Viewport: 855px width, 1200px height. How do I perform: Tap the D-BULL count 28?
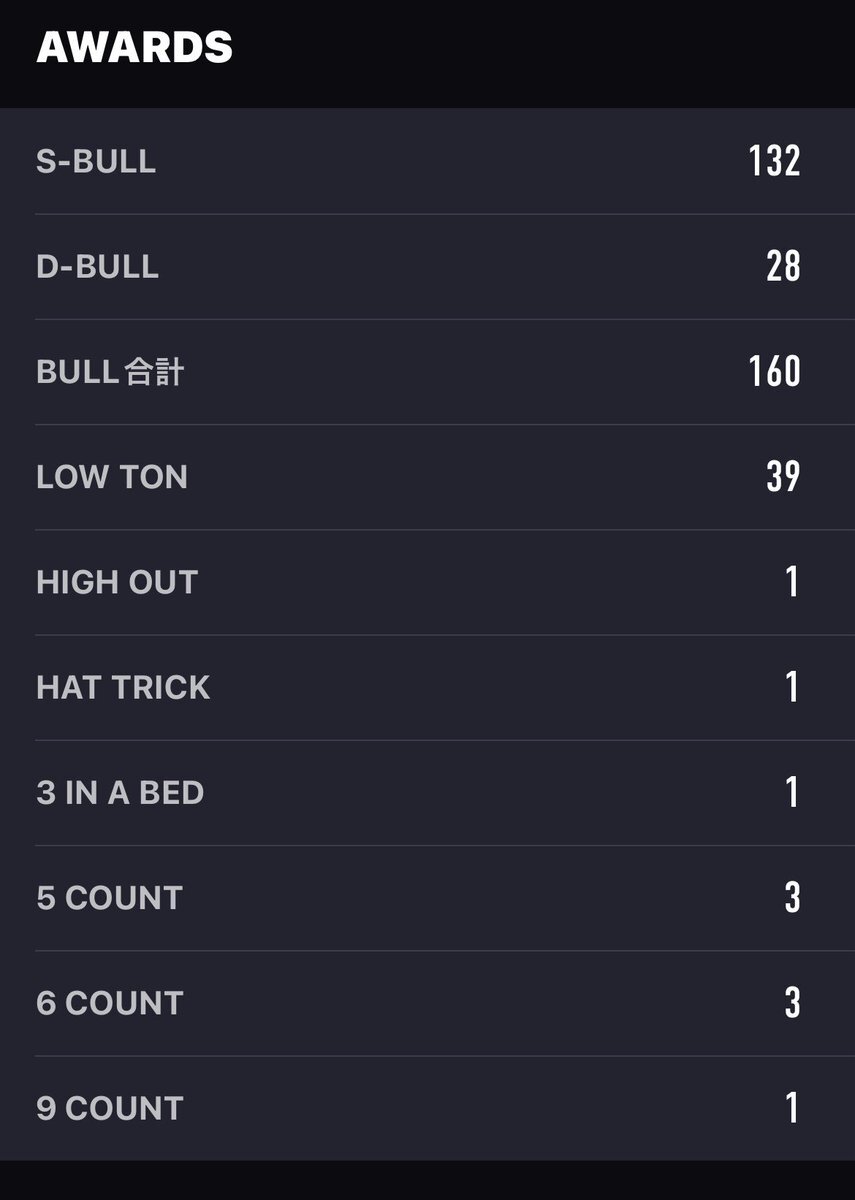(x=784, y=266)
